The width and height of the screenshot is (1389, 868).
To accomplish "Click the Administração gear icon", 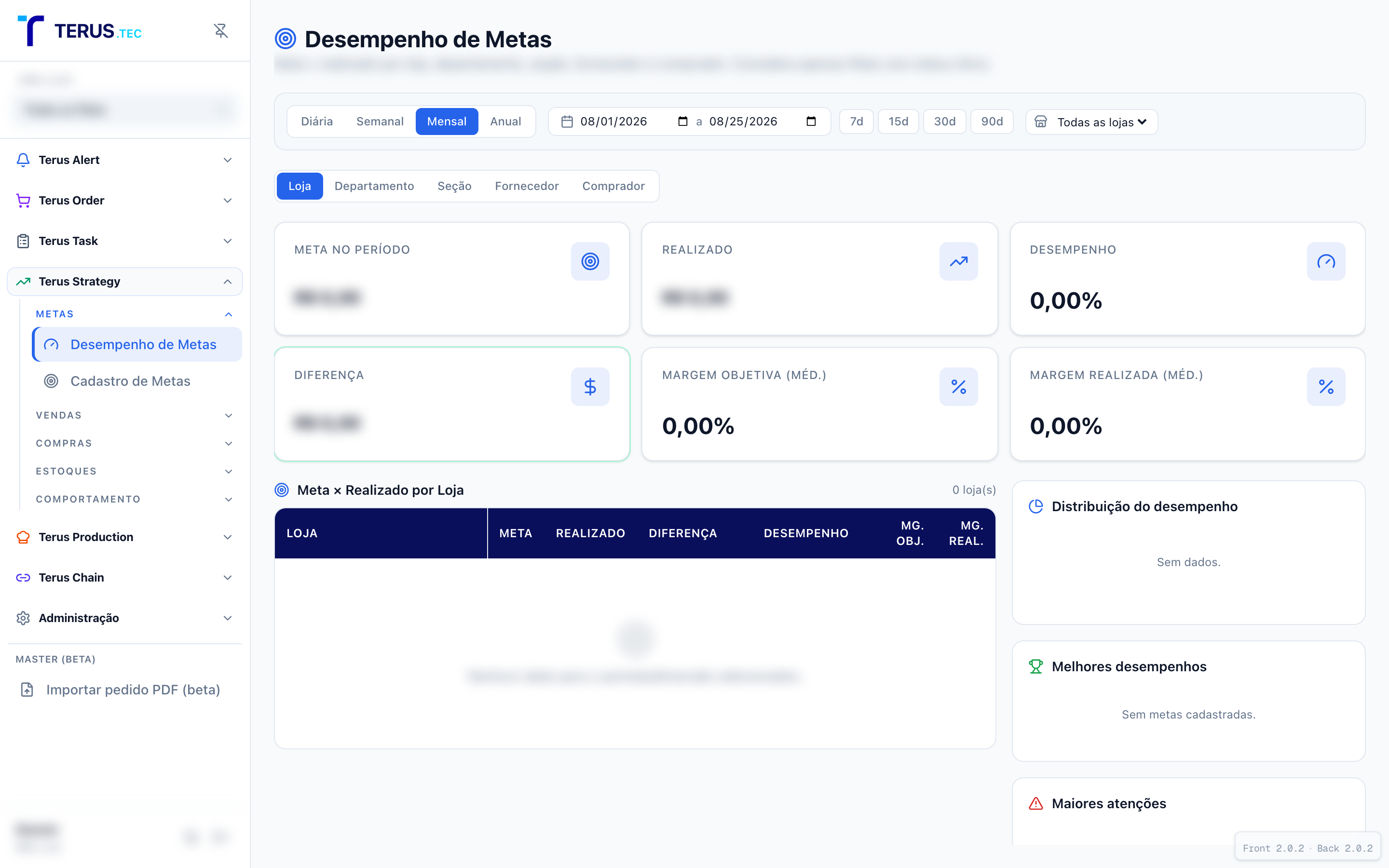I will [23, 618].
